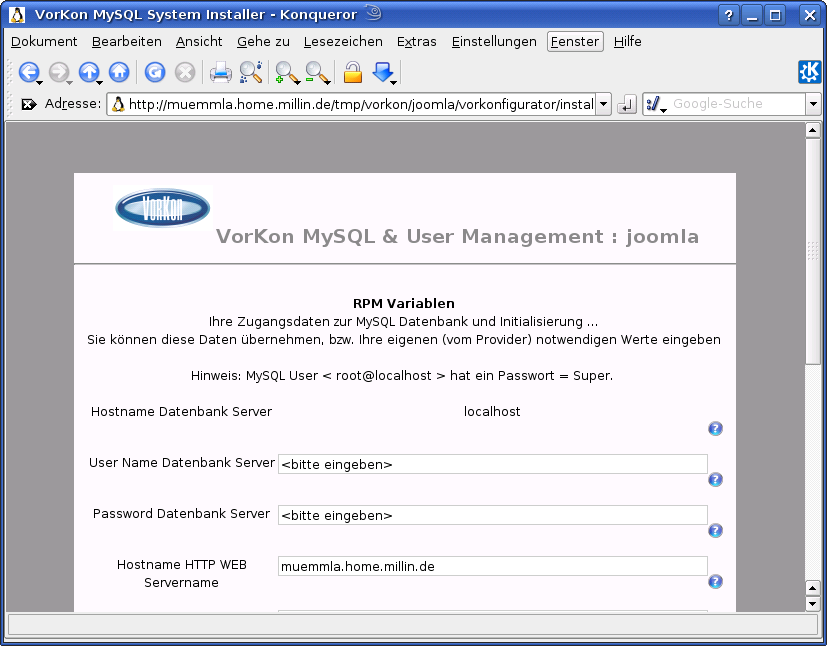Click the scrollbar up arrow at top
827x646 pixels.
click(x=812, y=130)
